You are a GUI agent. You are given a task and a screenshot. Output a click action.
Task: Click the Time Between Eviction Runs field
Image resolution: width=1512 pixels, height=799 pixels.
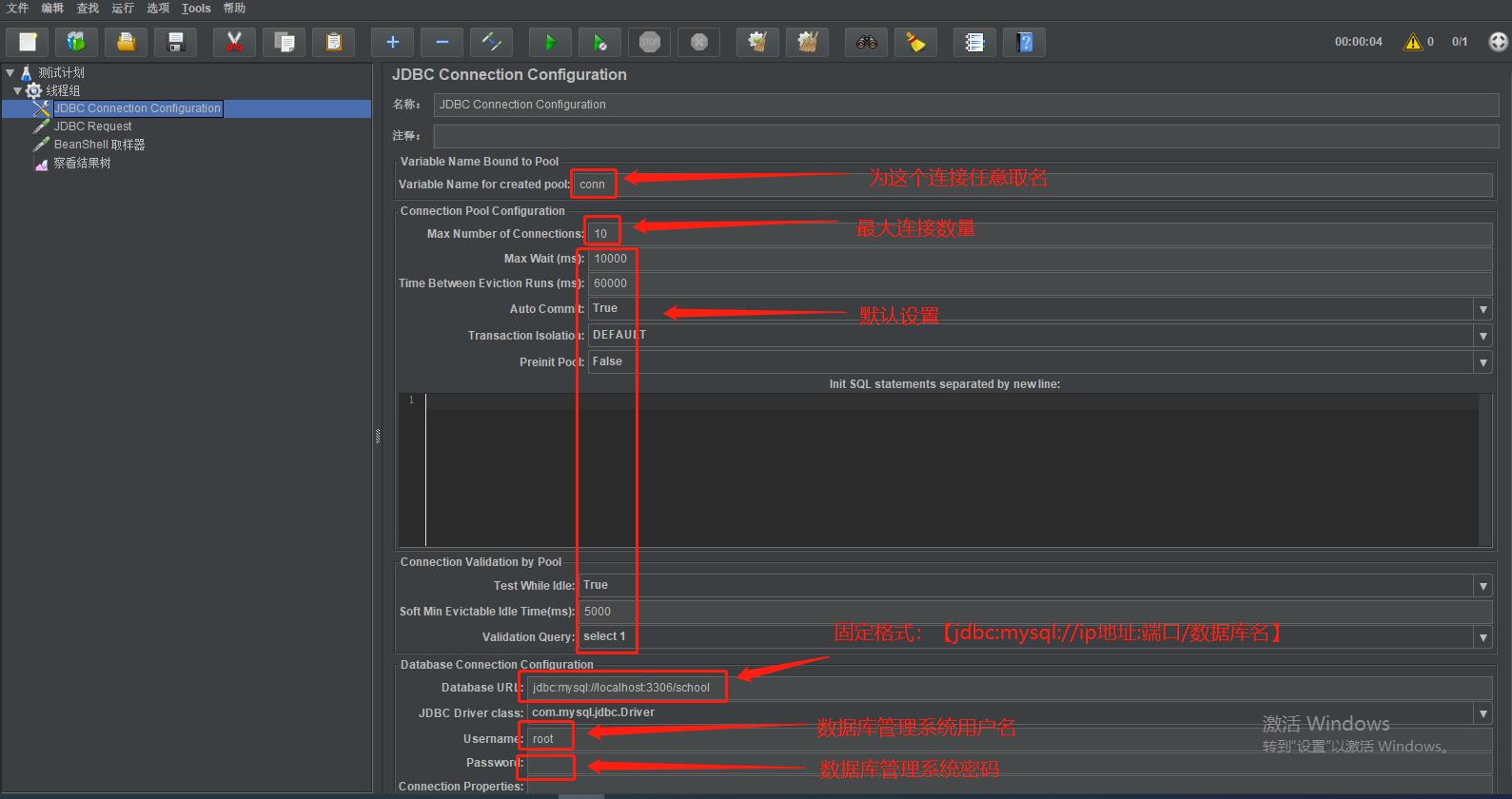(x=1040, y=283)
